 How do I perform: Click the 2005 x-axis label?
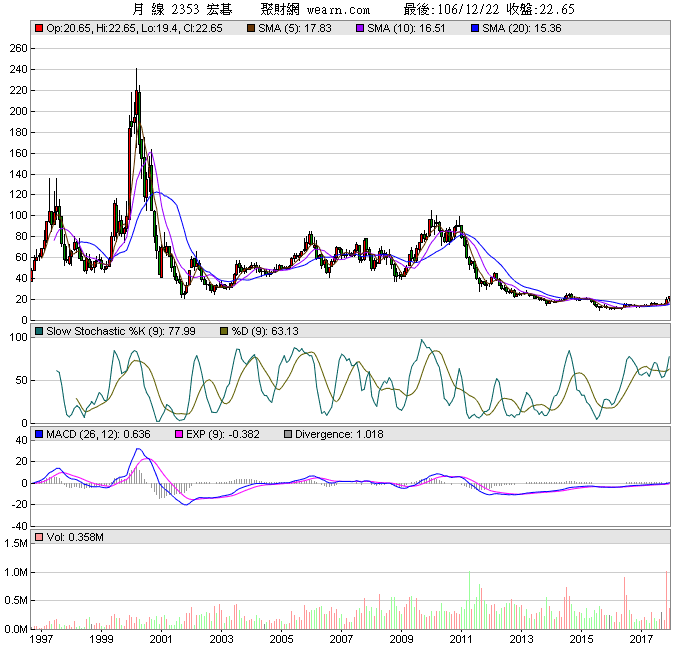tap(281, 639)
